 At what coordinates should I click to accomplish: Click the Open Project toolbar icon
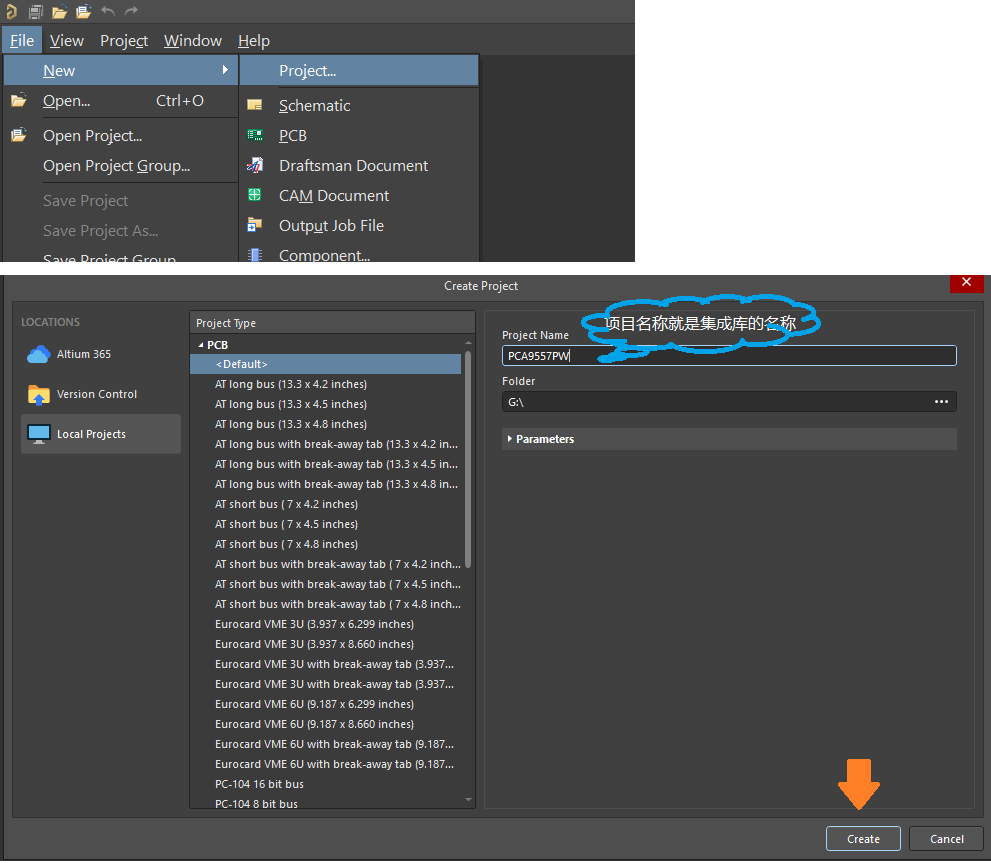pyautogui.click(x=83, y=11)
